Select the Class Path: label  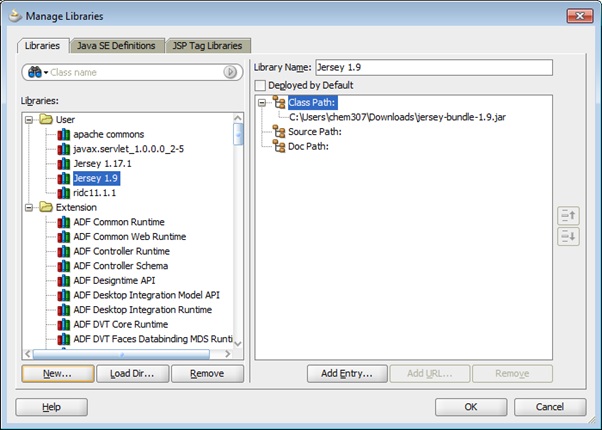(x=312, y=103)
